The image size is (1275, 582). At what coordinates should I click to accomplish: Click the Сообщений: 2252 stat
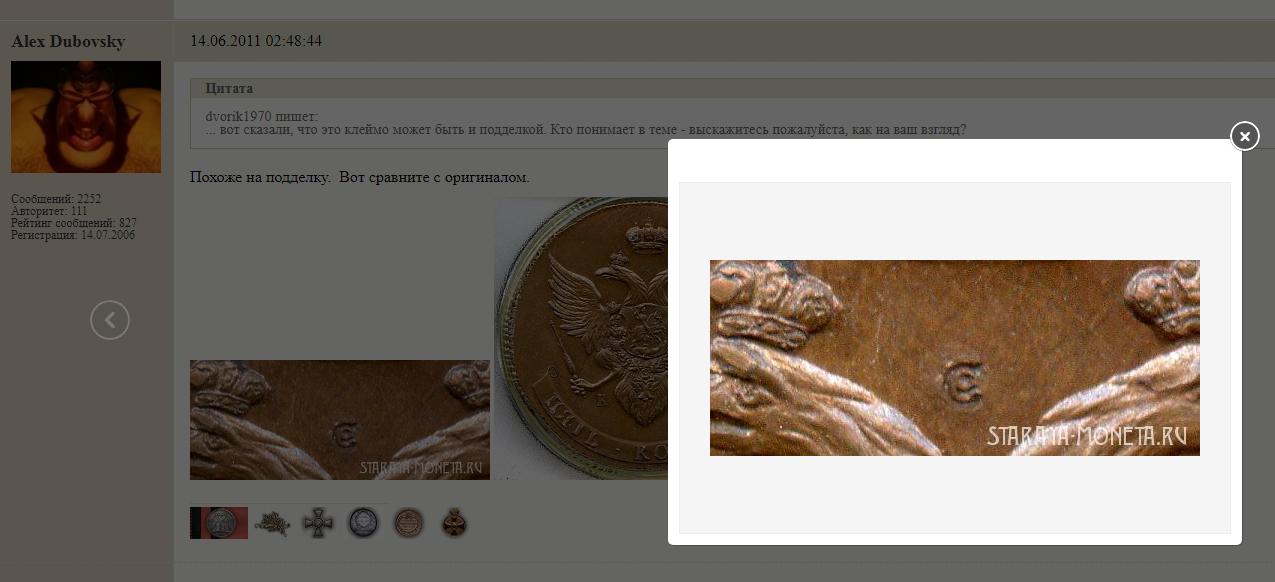(x=56, y=199)
